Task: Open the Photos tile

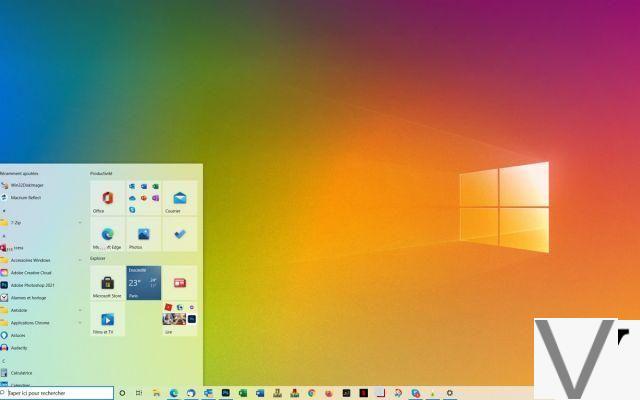Action: (x=143, y=234)
